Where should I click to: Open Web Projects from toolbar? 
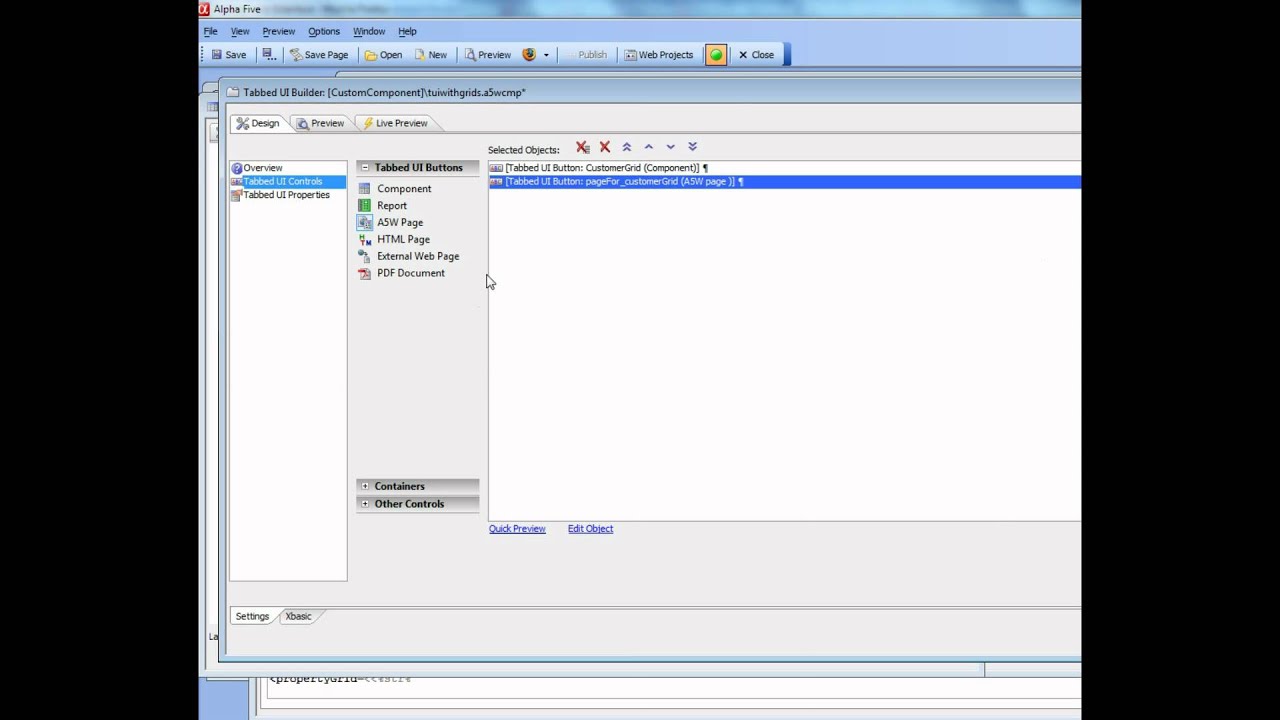pos(658,55)
